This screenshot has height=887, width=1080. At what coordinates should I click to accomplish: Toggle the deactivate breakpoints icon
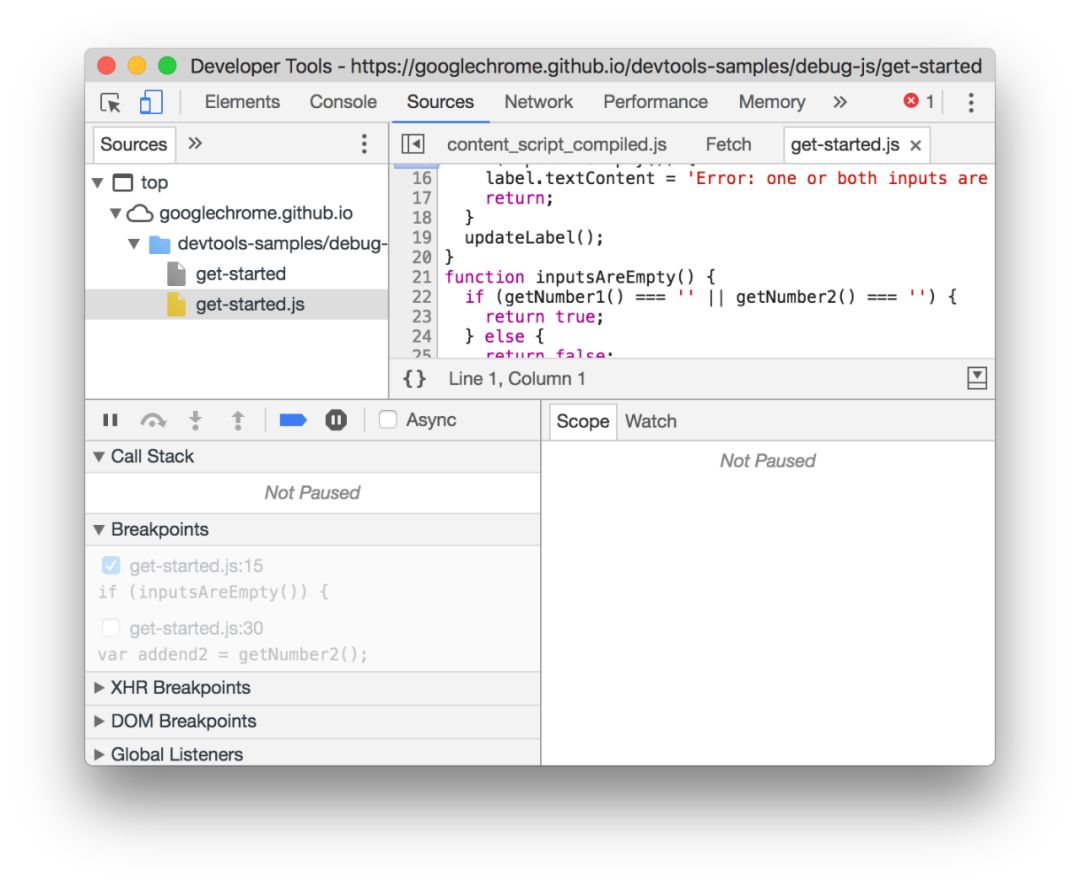pos(293,420)
